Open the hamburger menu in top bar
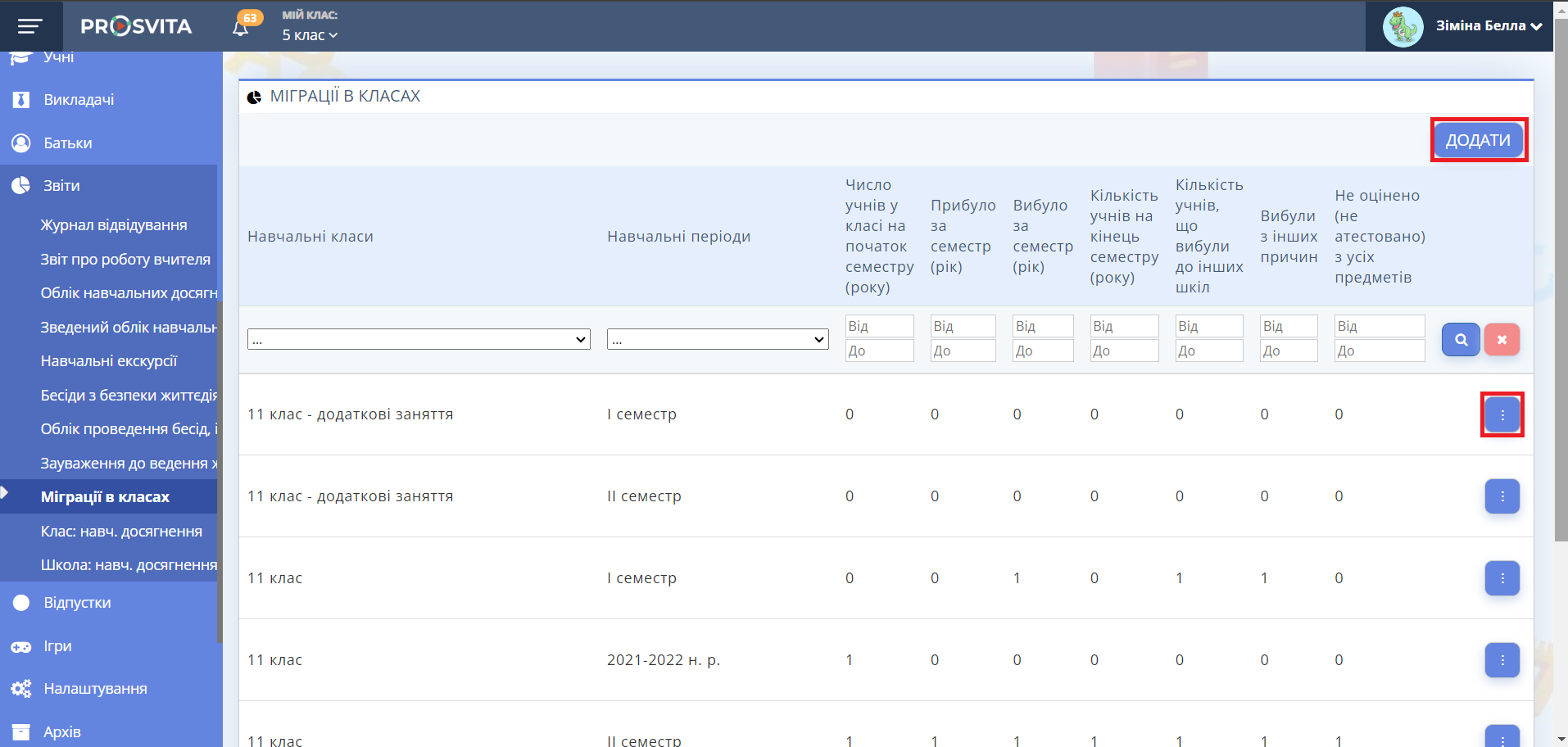1568x747 pixels. (30, 26)
